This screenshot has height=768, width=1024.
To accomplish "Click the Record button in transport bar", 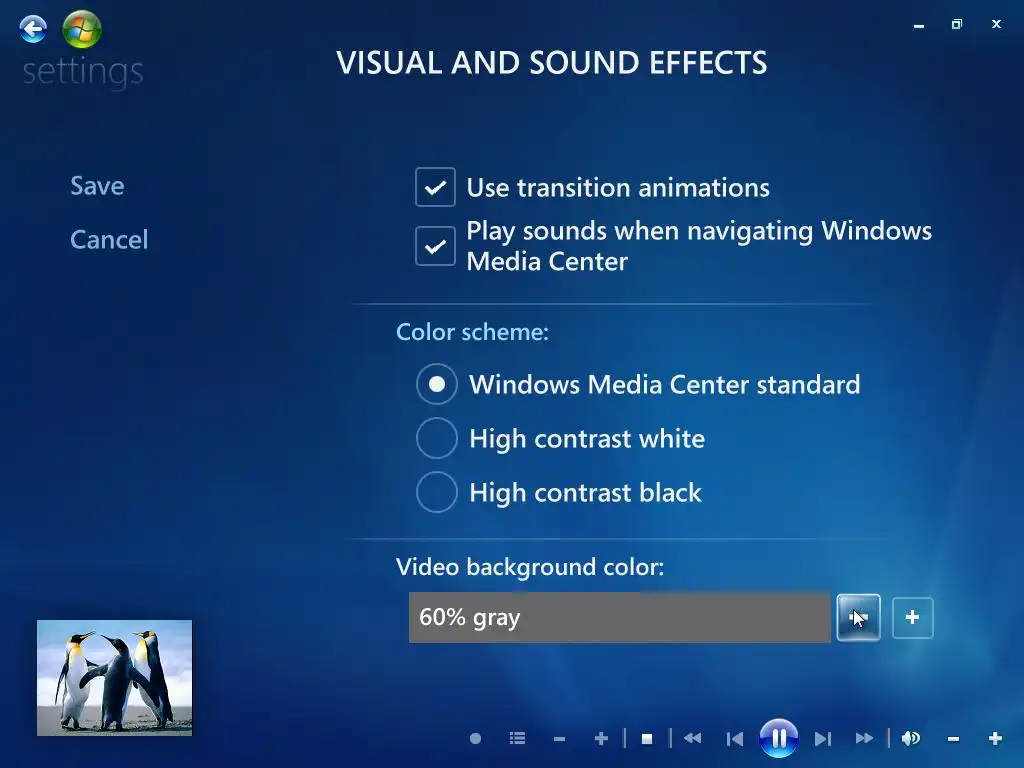I will click(475, 739).
